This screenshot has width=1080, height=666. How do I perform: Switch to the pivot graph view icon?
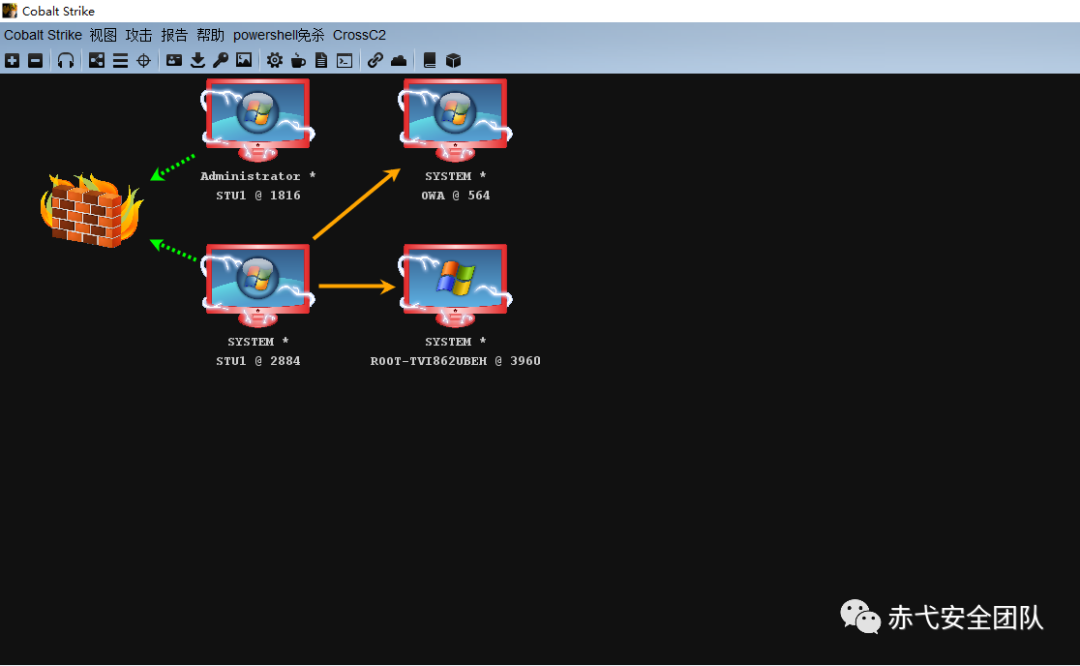(96, 61)
